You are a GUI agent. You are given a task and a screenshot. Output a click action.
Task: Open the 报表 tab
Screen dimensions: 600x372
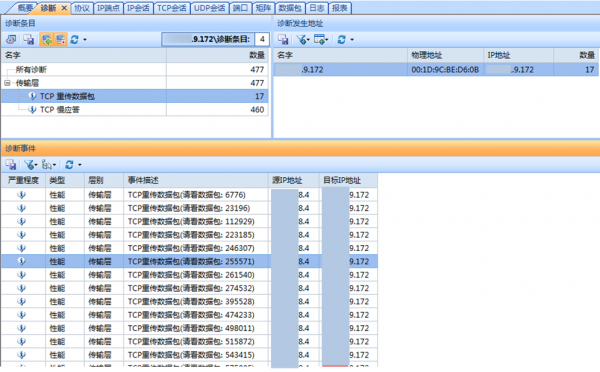pos(340,8)
